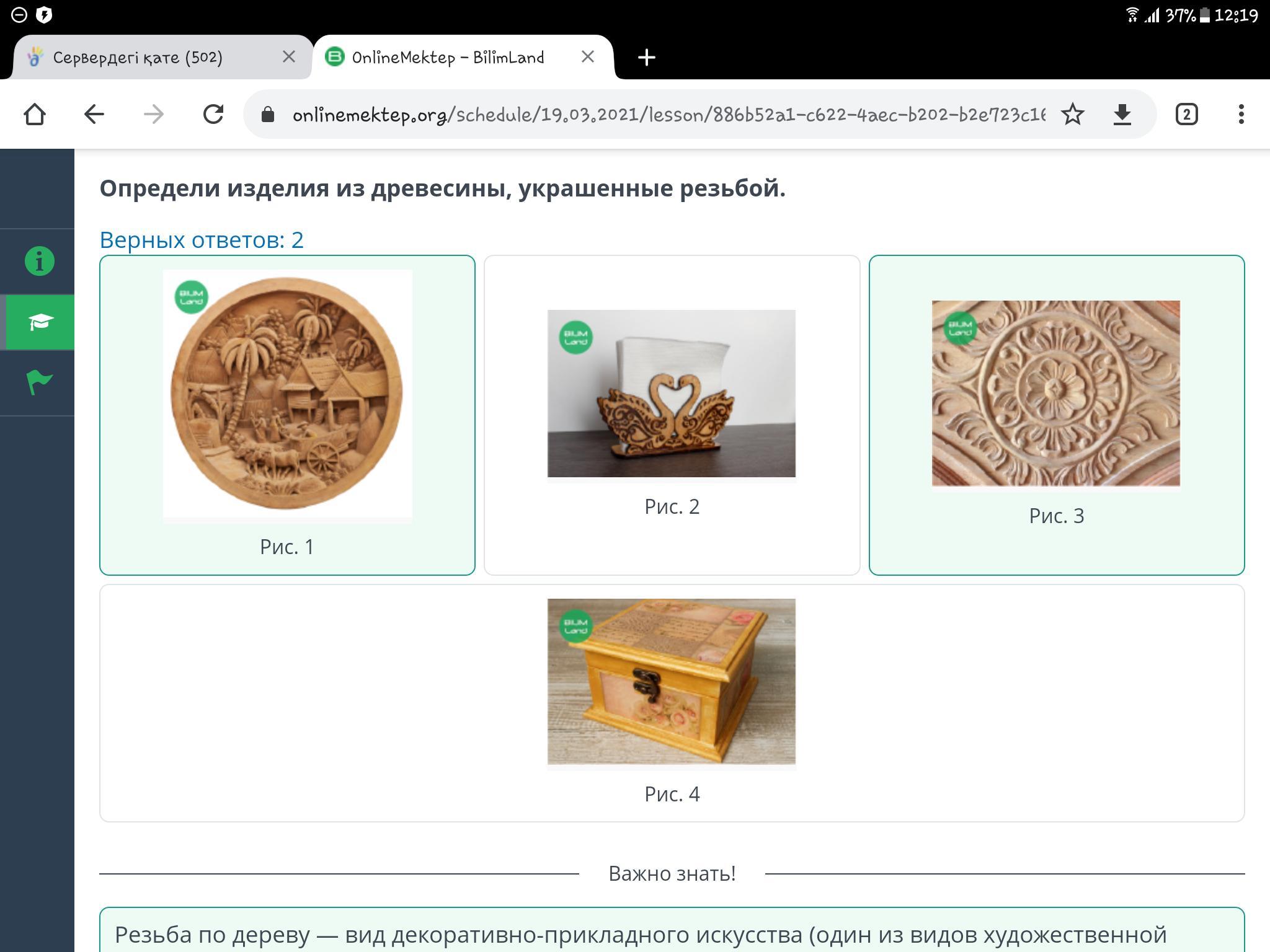The width and height of the screenshot is (1270, 952).
Task: Select the graduation cap sidebar icon
Action: (x=40, y=322)
